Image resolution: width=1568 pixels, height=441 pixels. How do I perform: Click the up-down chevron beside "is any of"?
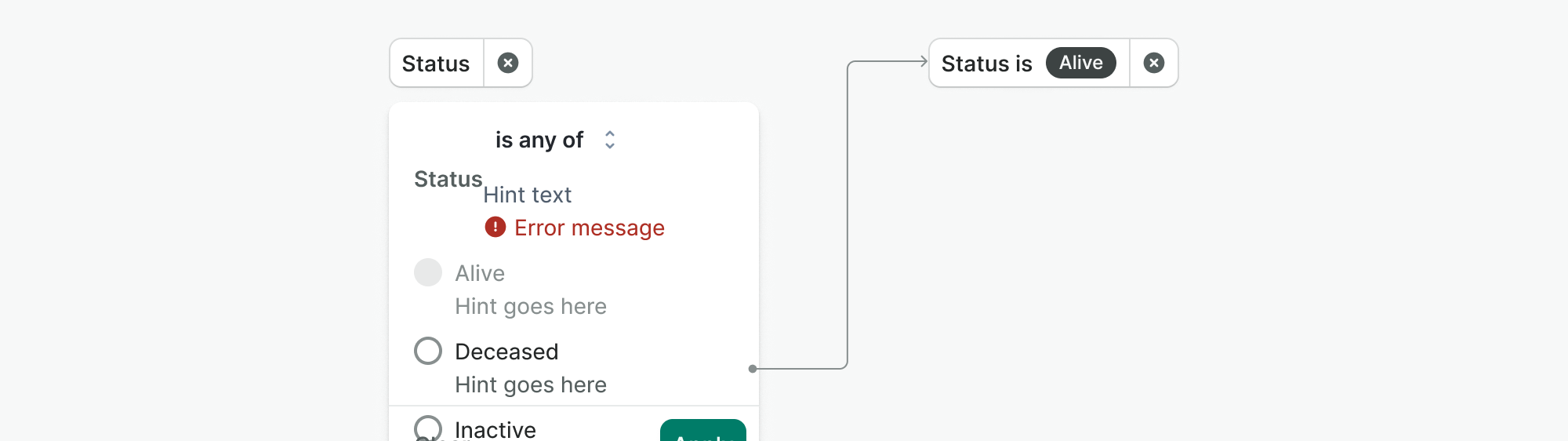pos(610,140)
